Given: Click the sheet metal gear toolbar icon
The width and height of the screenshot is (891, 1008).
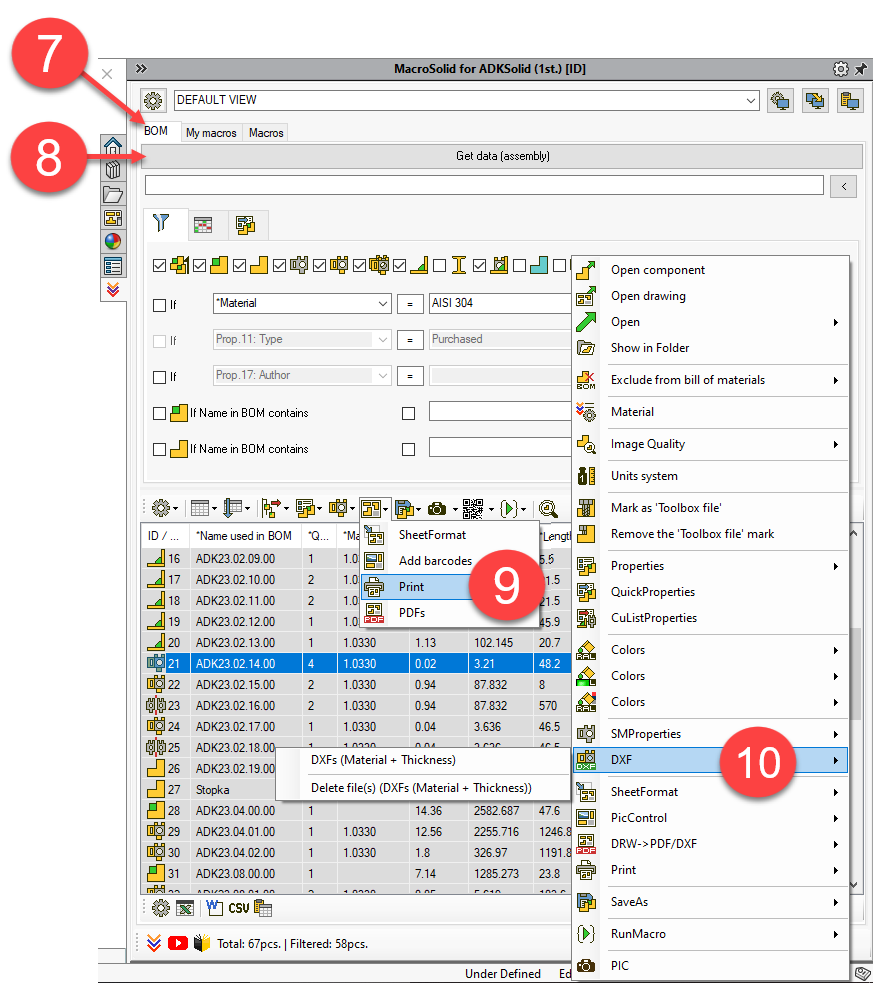Looking at the screenshot, I should tap(338, 509).
